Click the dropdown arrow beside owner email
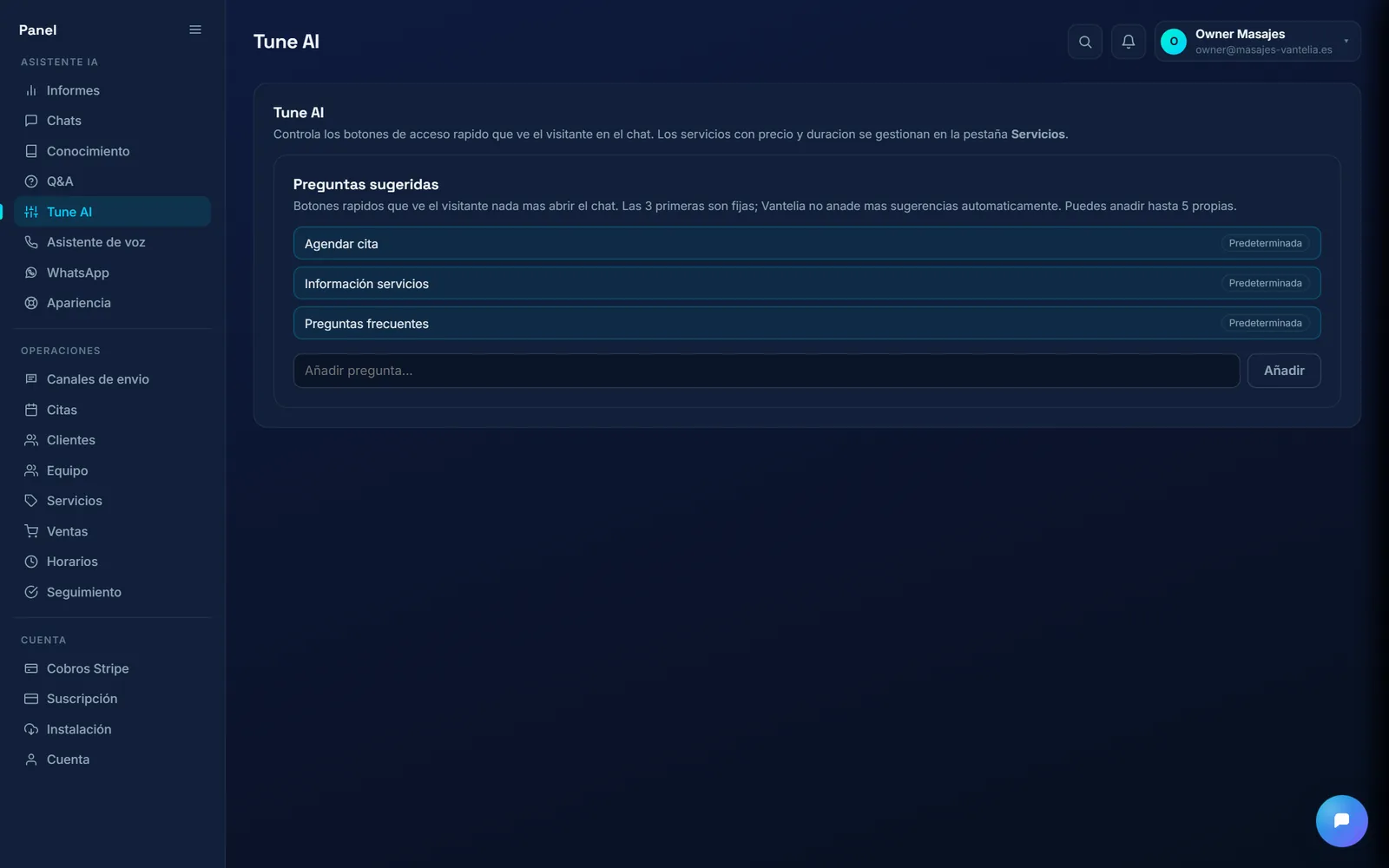 click(x=1346, y=42)
